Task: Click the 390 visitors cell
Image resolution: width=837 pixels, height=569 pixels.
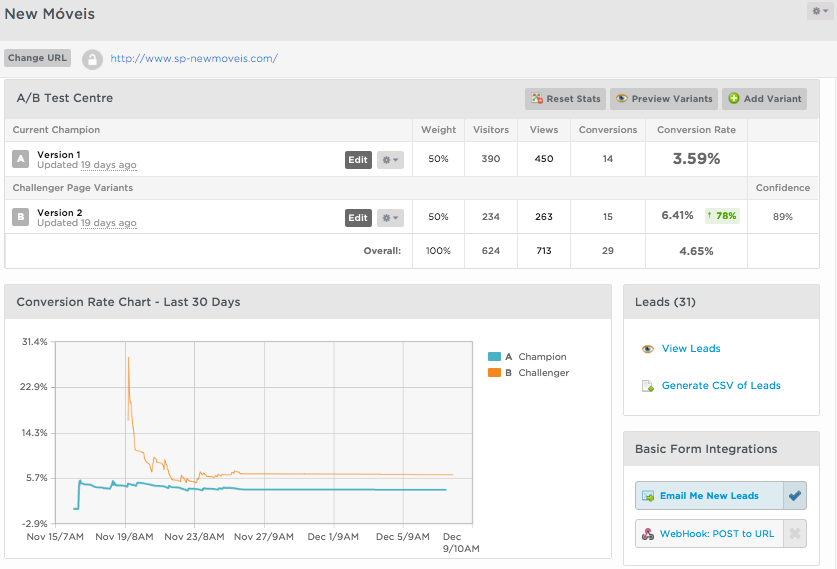Action: point(491,159)
